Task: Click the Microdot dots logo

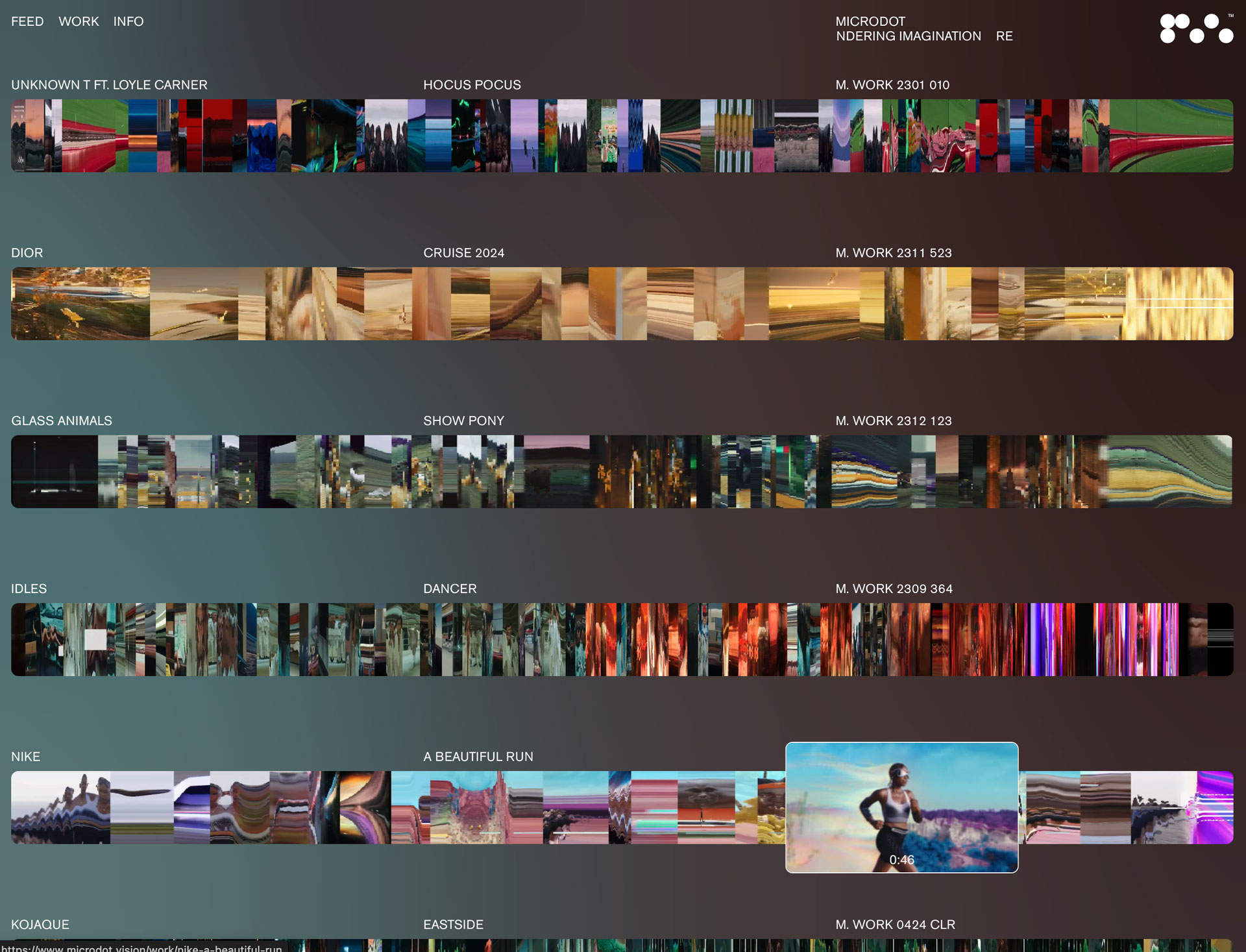Action: point(1197,29)
